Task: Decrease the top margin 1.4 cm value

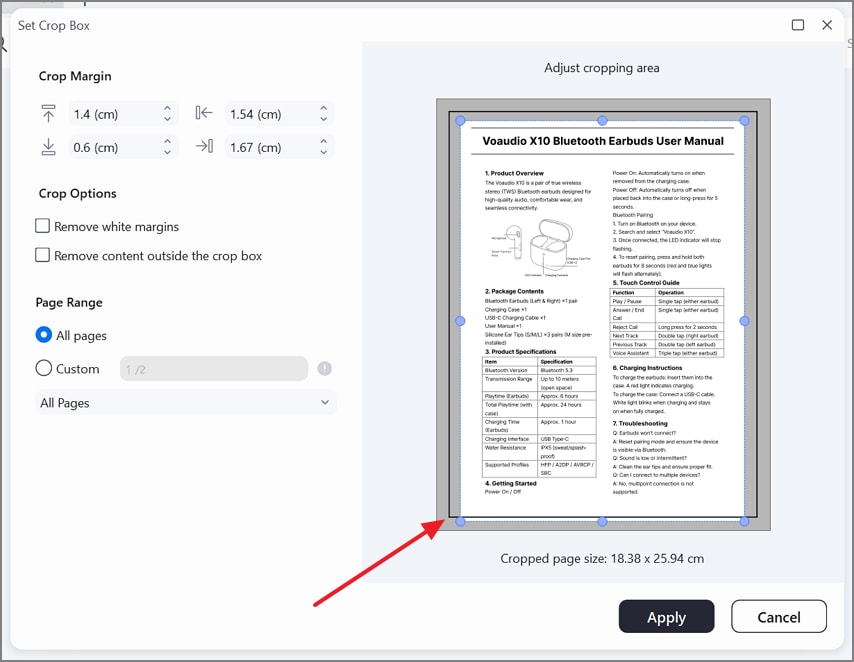Action: 167,119
